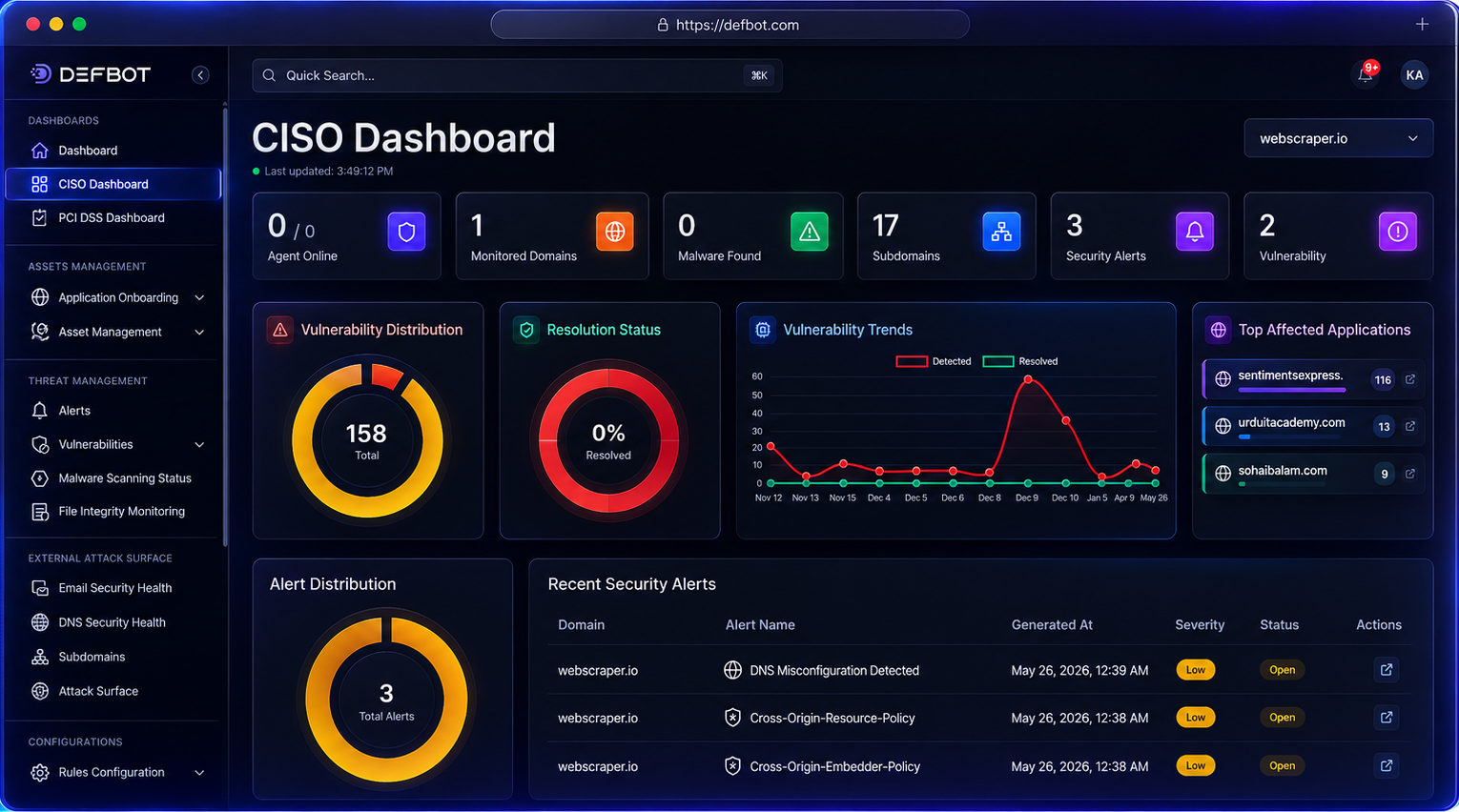The height and width of the screenshot is (812, 1459).
Task: Click 'May 26, 2026, 12:39 AM' timestamp
Action: click(1079, 670)
